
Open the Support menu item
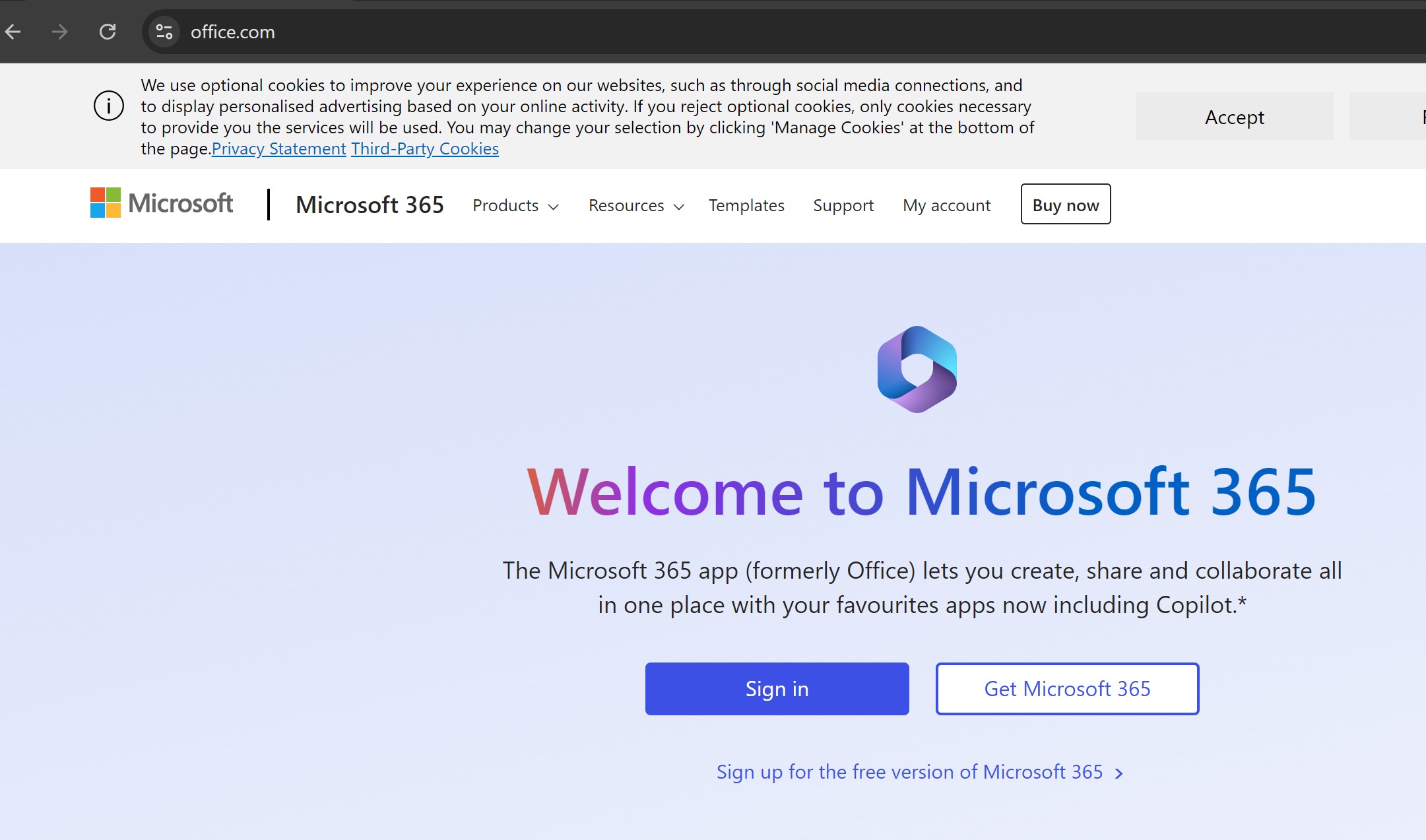point(843,206)
